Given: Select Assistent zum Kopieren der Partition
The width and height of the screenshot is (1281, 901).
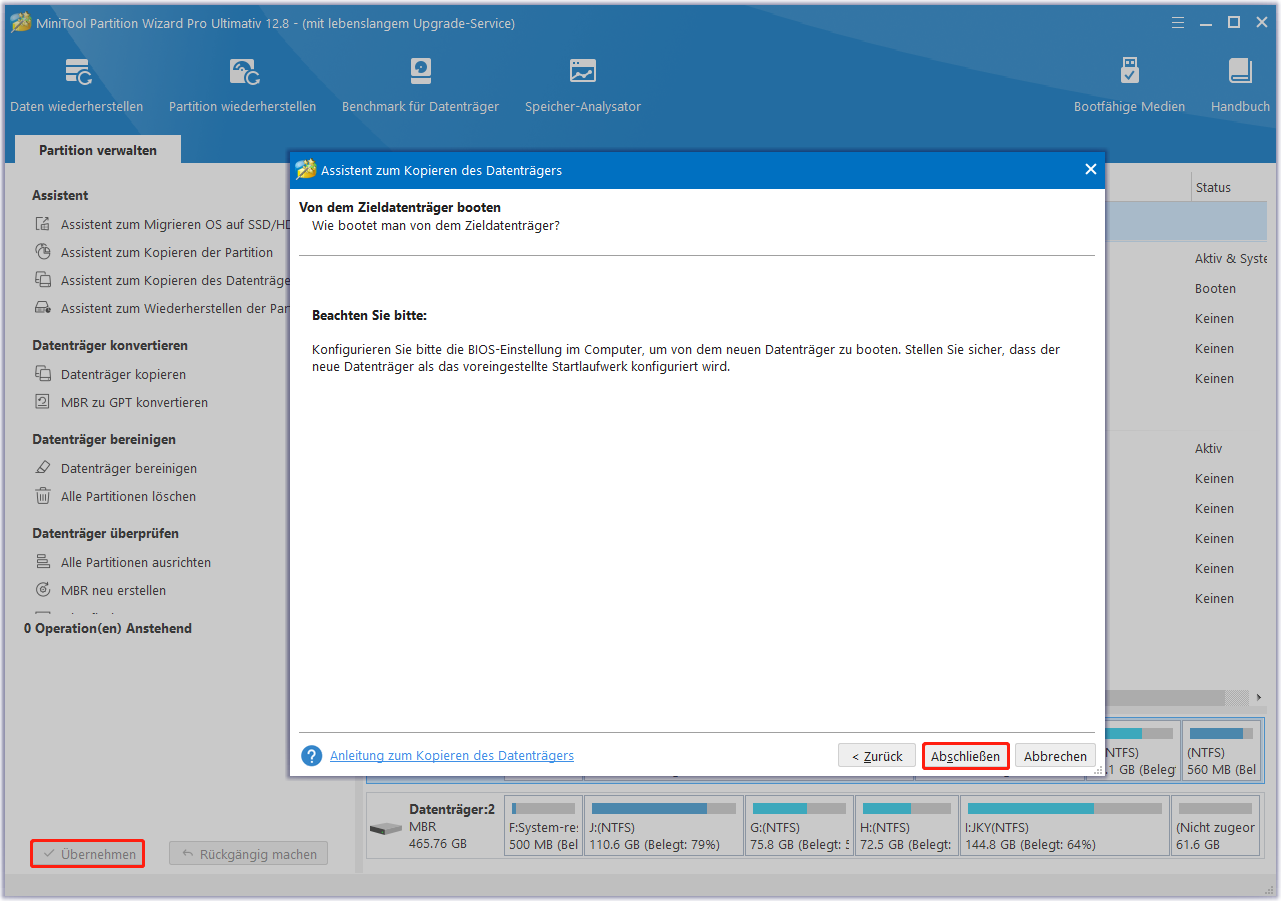Looking at the screenshot, I should pos(167,253).
